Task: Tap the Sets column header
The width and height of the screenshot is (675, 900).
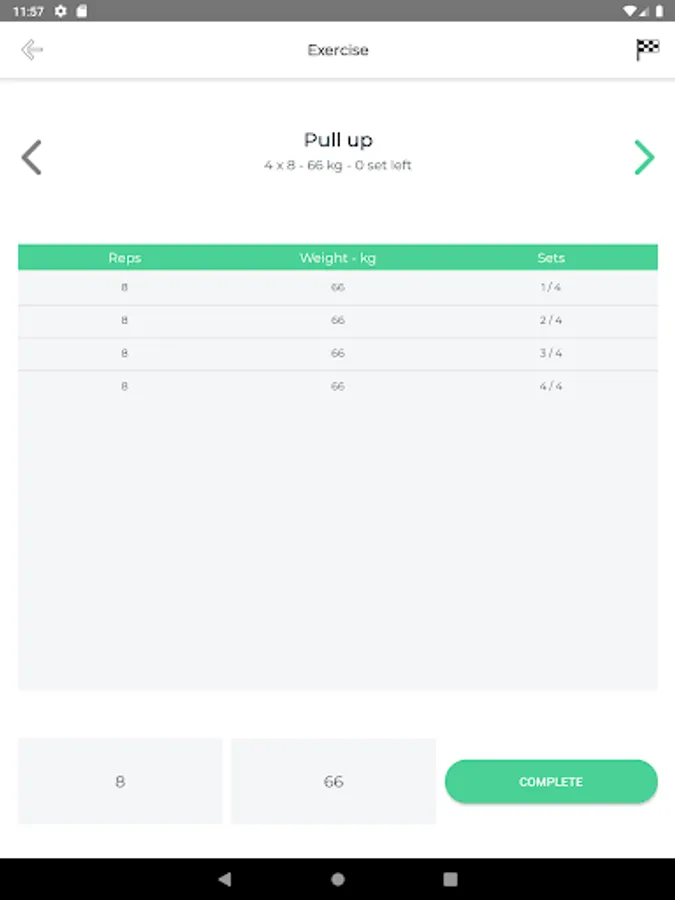Action: pos(551,258)
